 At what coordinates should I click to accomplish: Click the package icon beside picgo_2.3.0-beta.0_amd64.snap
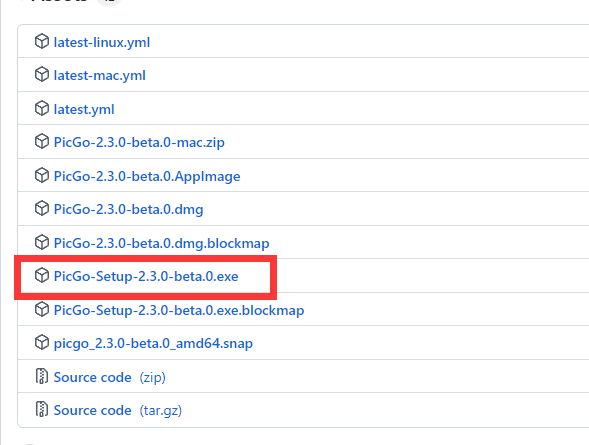coord(42,342)
